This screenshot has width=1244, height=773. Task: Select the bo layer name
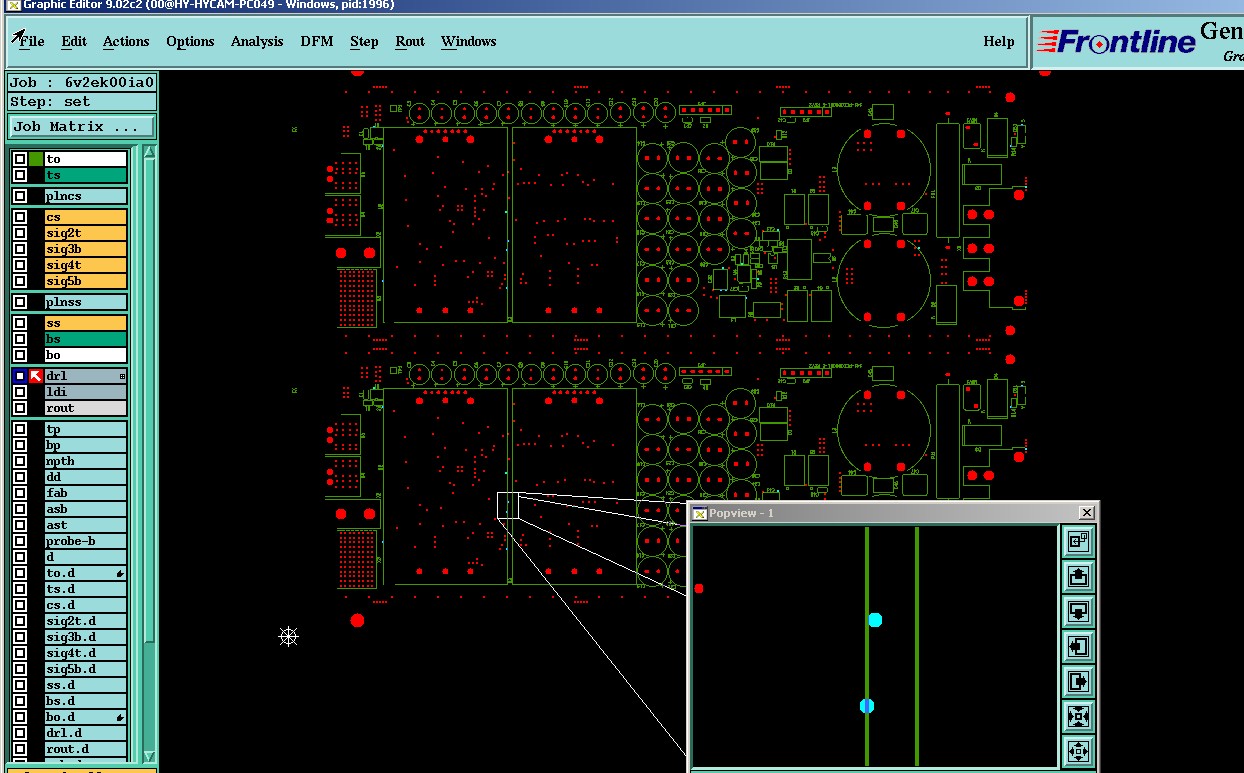(86, 355)
